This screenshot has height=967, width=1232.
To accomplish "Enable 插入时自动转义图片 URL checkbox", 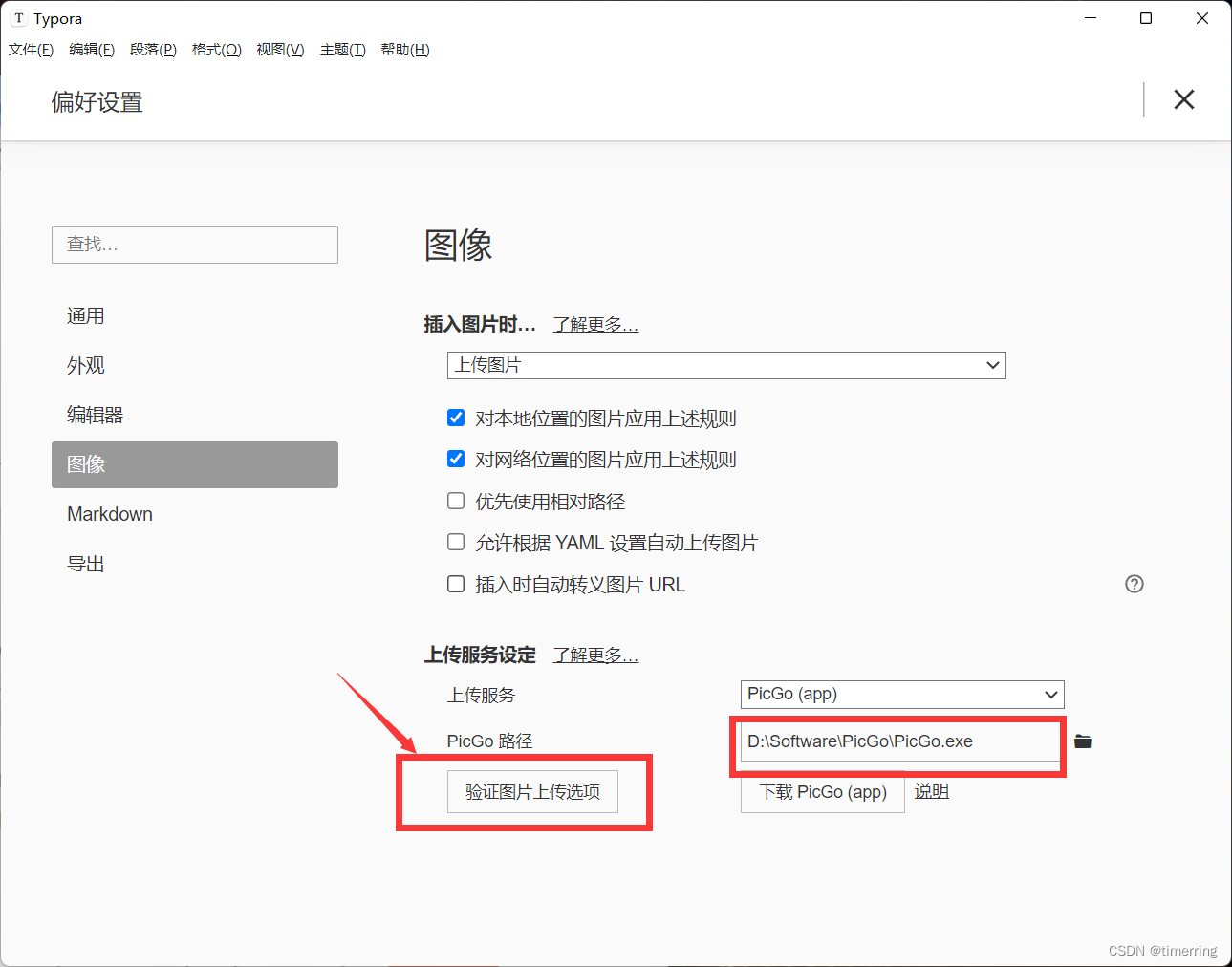I will pos(456,584).
